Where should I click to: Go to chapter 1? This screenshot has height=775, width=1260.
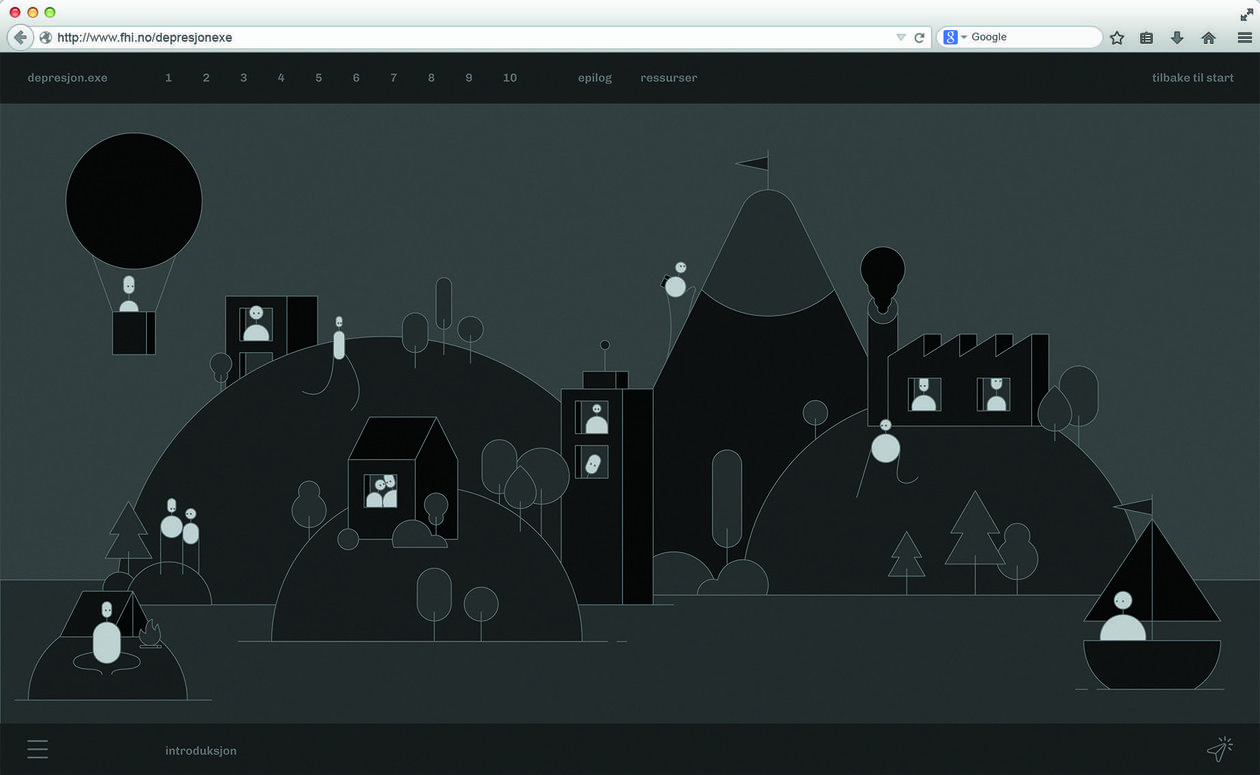coord(168,78)
